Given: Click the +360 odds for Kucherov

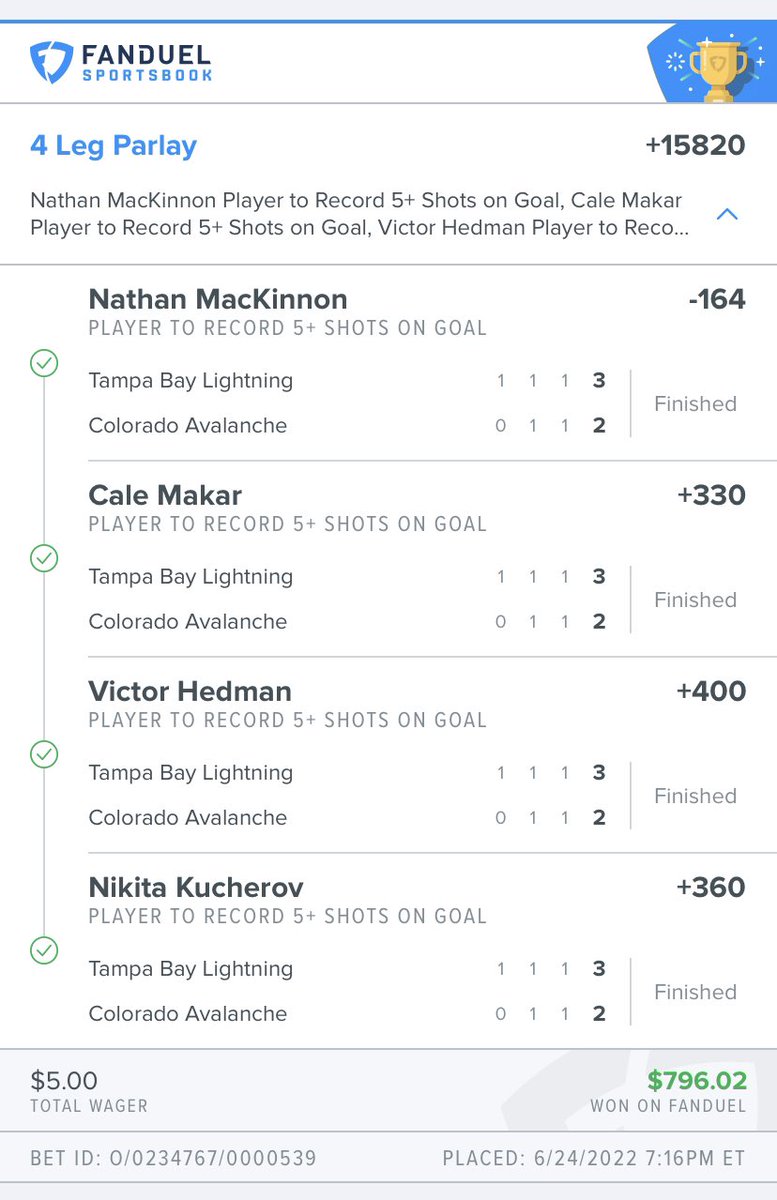Looking at the screenshot, I should coord(711,887).
